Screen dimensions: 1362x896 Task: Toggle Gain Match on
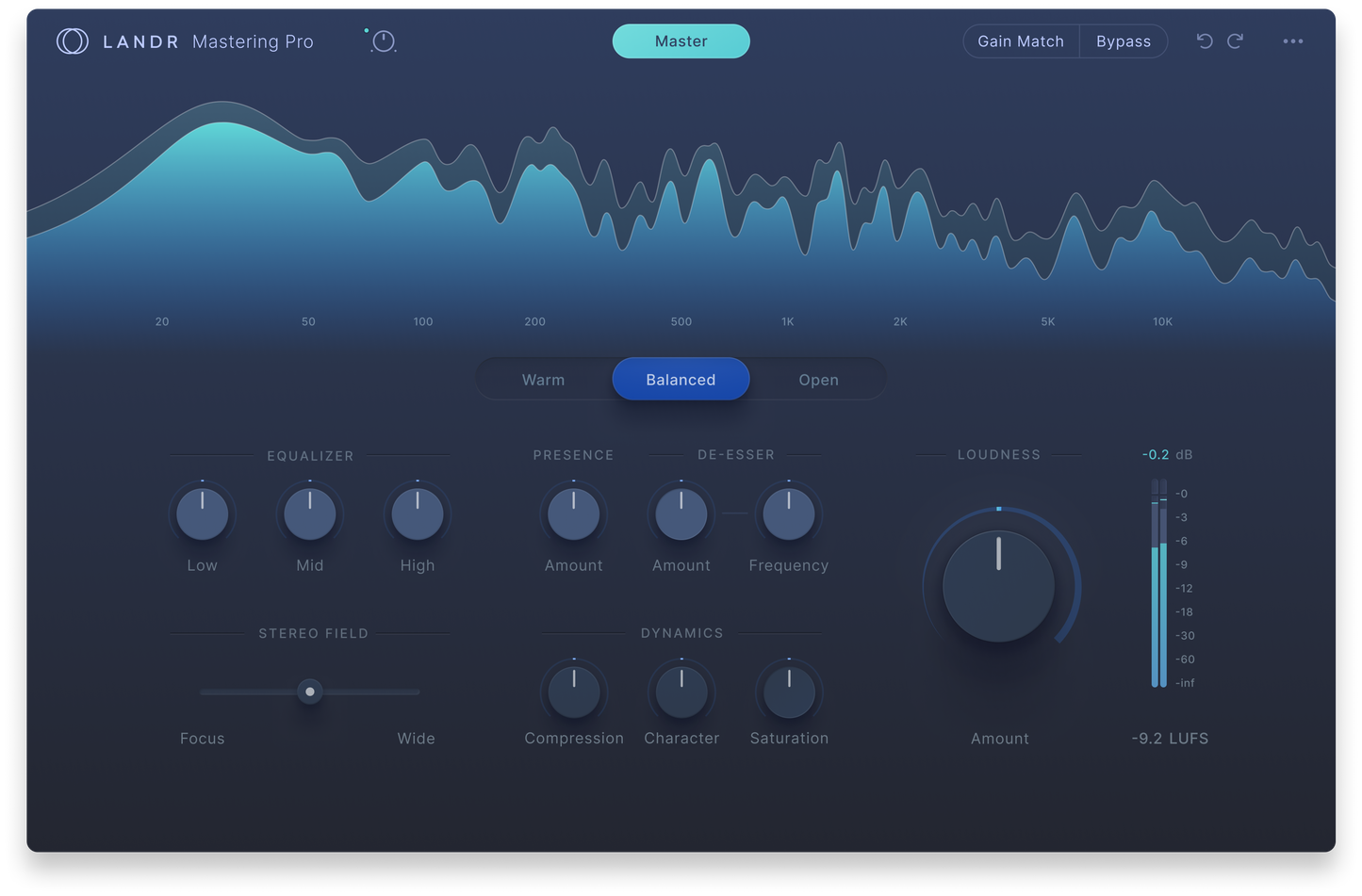1021,41
